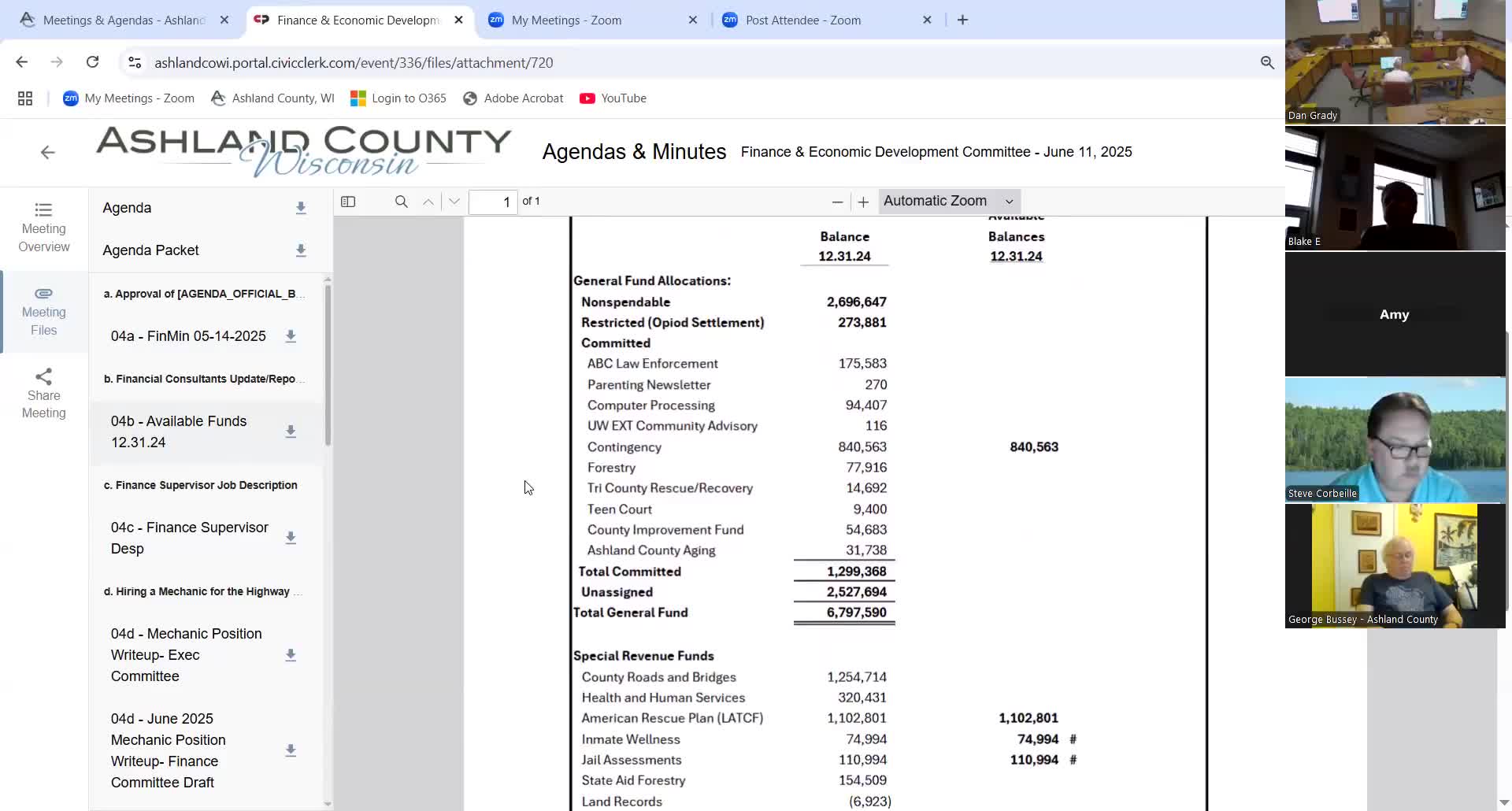Download 04a FinMin 05-14-2025 file
This screenshot has width=1512, height=811.
click(x=291, y=336)
